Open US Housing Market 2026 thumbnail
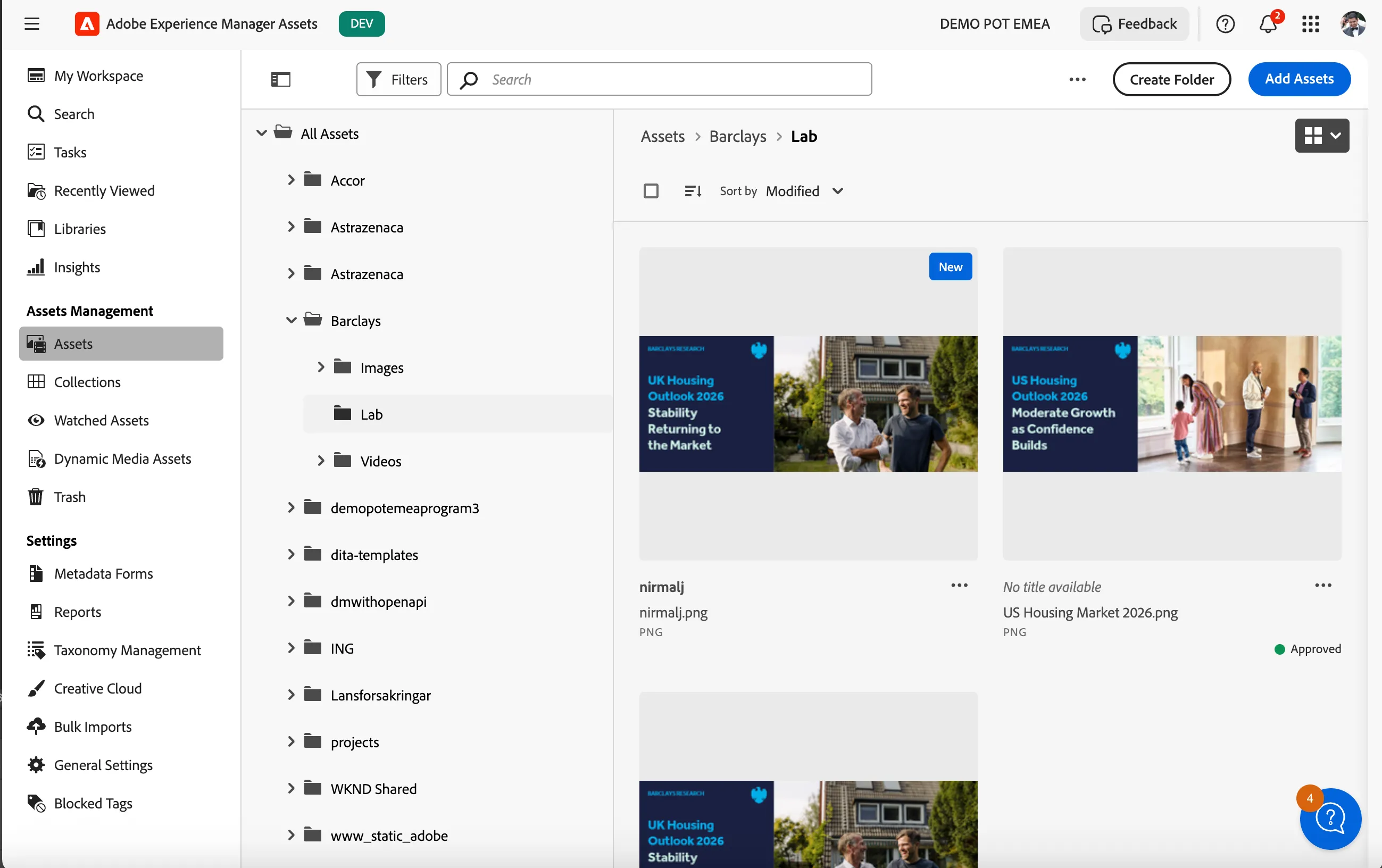This screenshot has width=1382, height=868. [1171, 404]
